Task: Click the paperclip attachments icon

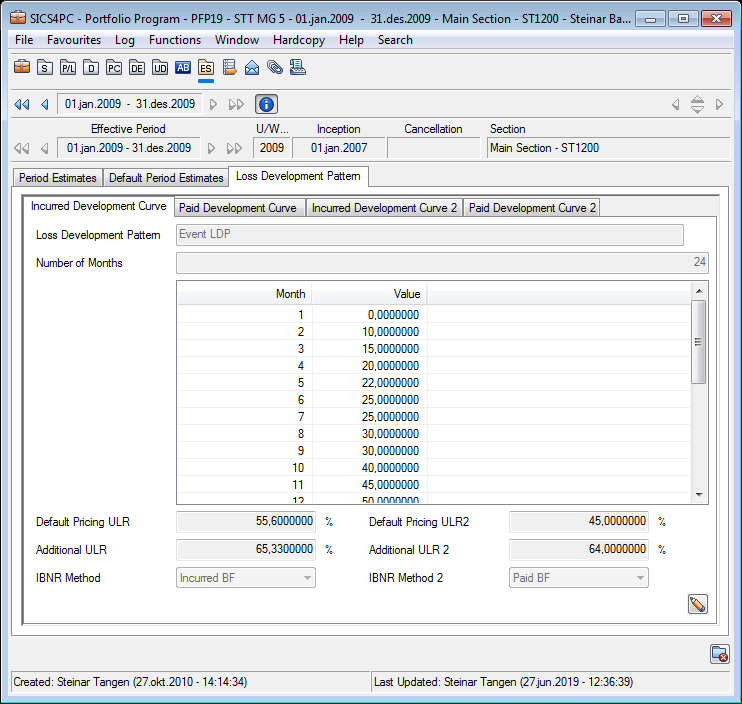Action: 274,68
